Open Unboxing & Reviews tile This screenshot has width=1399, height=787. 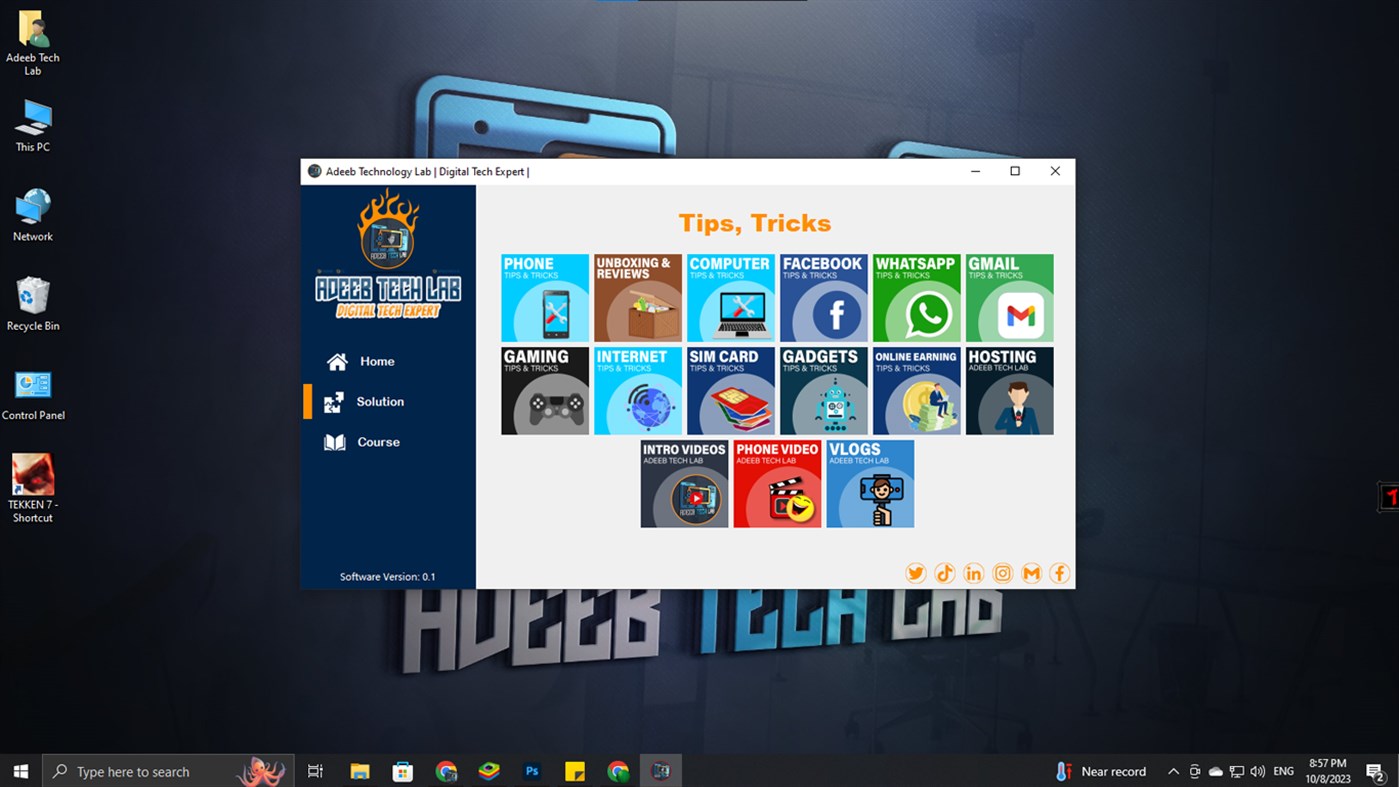pyautogui.click(x=637, y=297)
